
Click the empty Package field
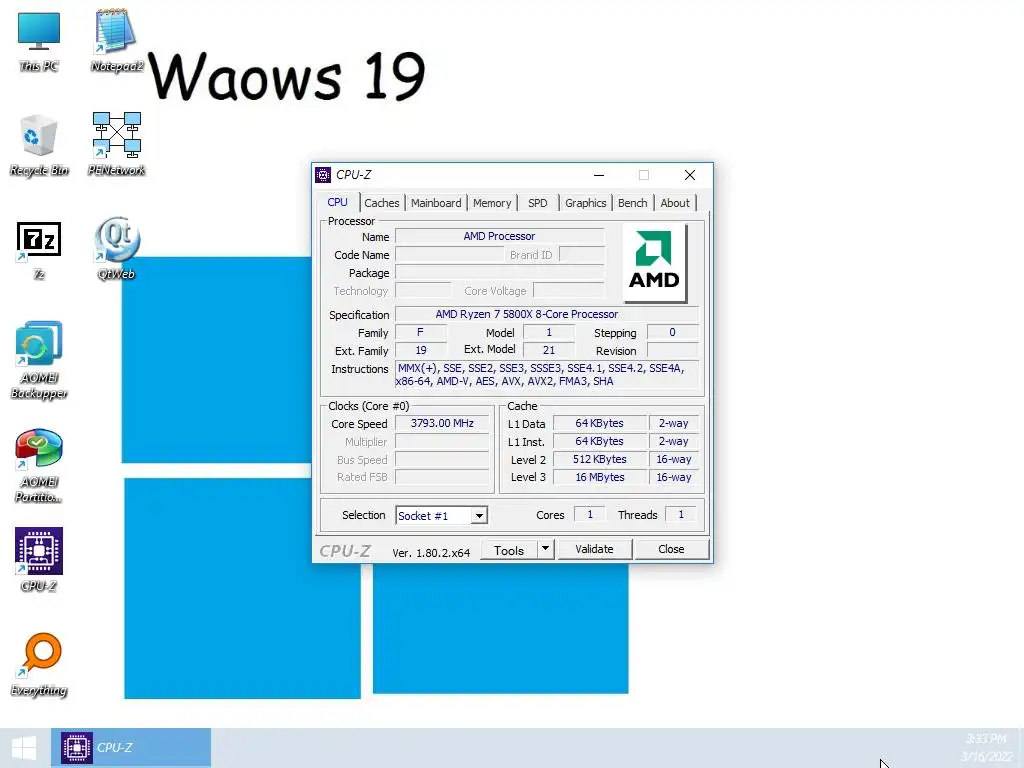pos(500,273)
